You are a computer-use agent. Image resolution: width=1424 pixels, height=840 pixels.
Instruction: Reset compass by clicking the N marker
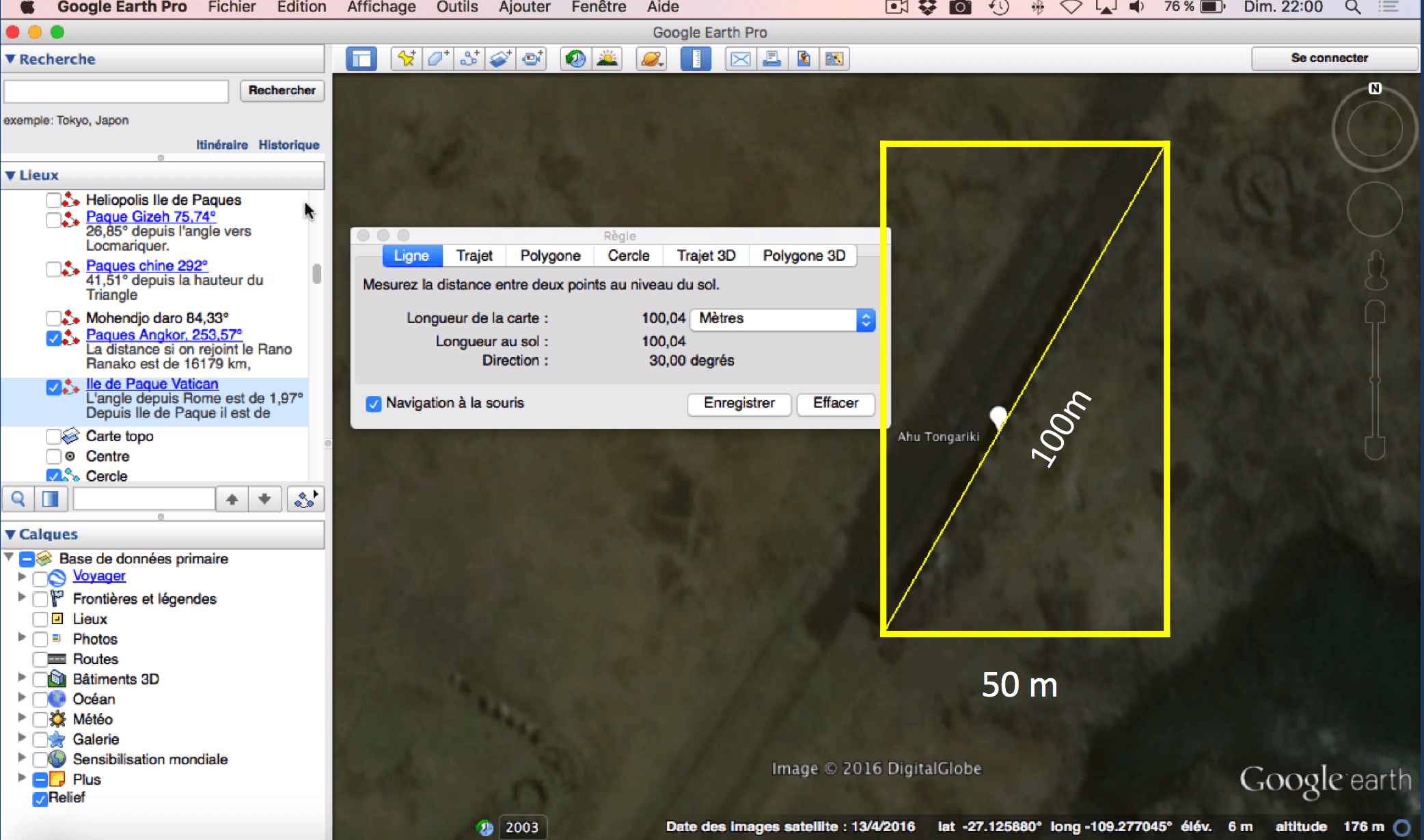coord(1375,88)
